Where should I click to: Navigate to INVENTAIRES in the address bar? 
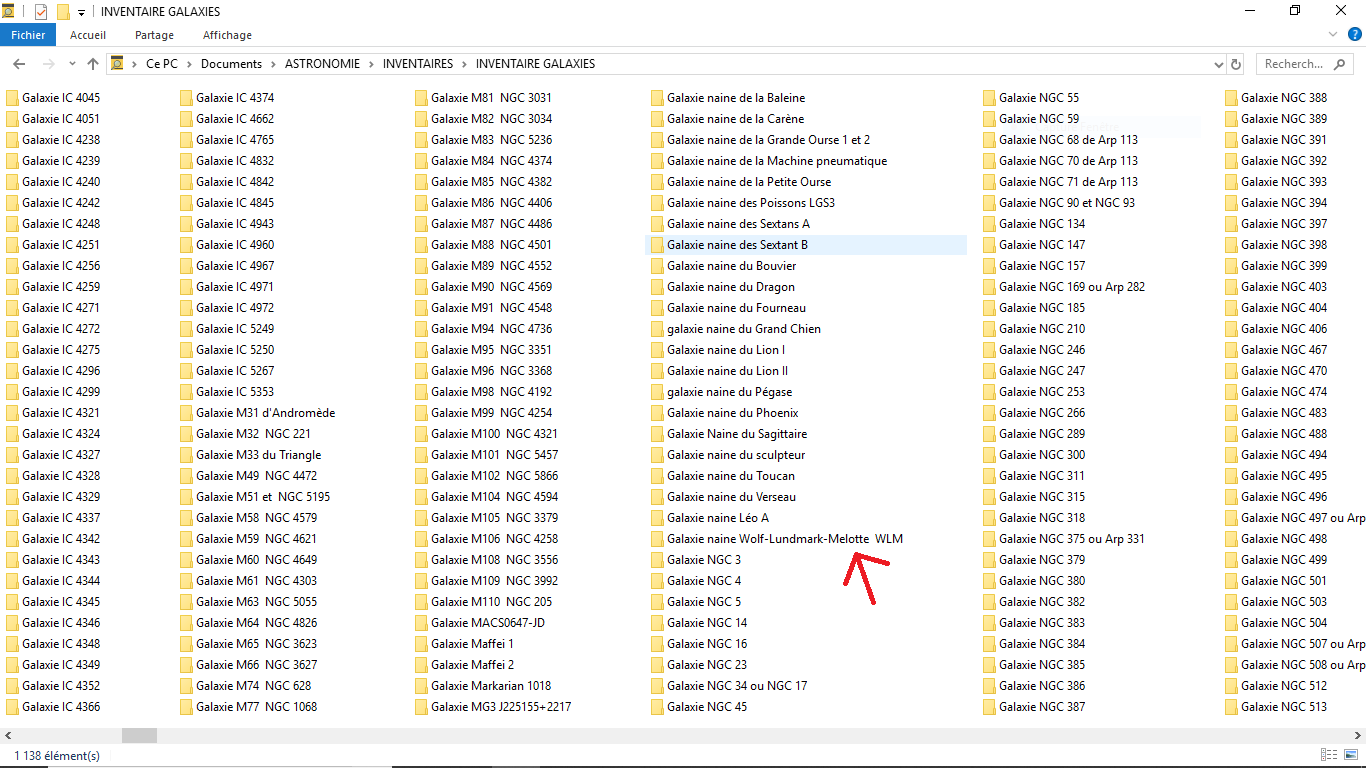(x=417, y=64)
